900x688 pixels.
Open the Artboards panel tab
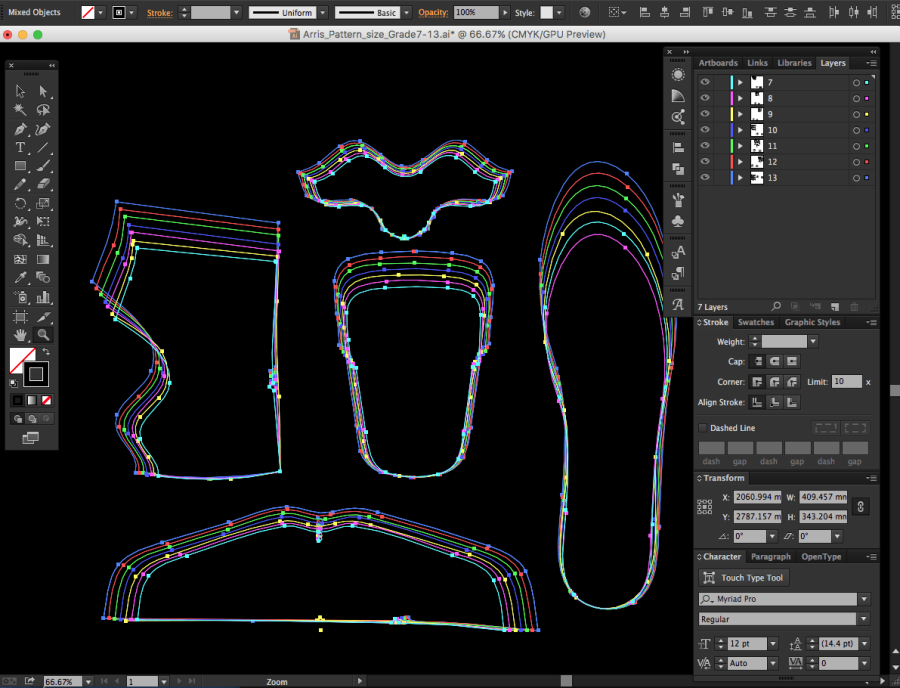point(718,62)
